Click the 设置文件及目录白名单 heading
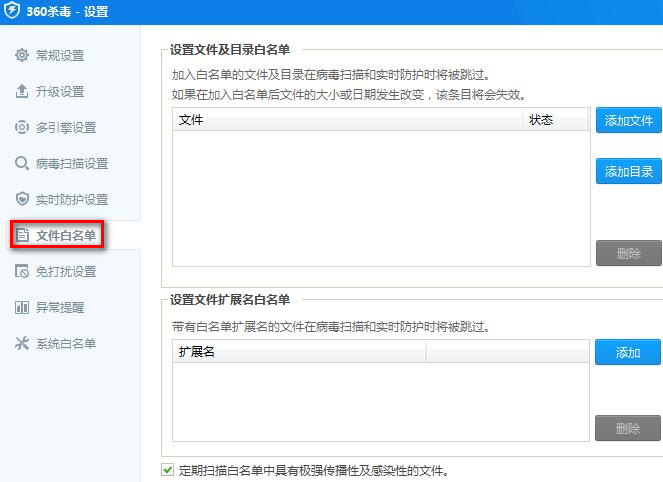 pos(230,49)
